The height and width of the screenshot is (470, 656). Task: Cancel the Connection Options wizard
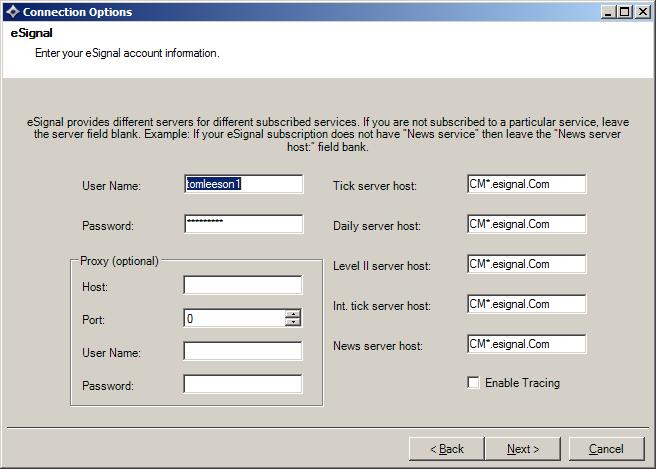pyautogui.click(x=606, y=449)
